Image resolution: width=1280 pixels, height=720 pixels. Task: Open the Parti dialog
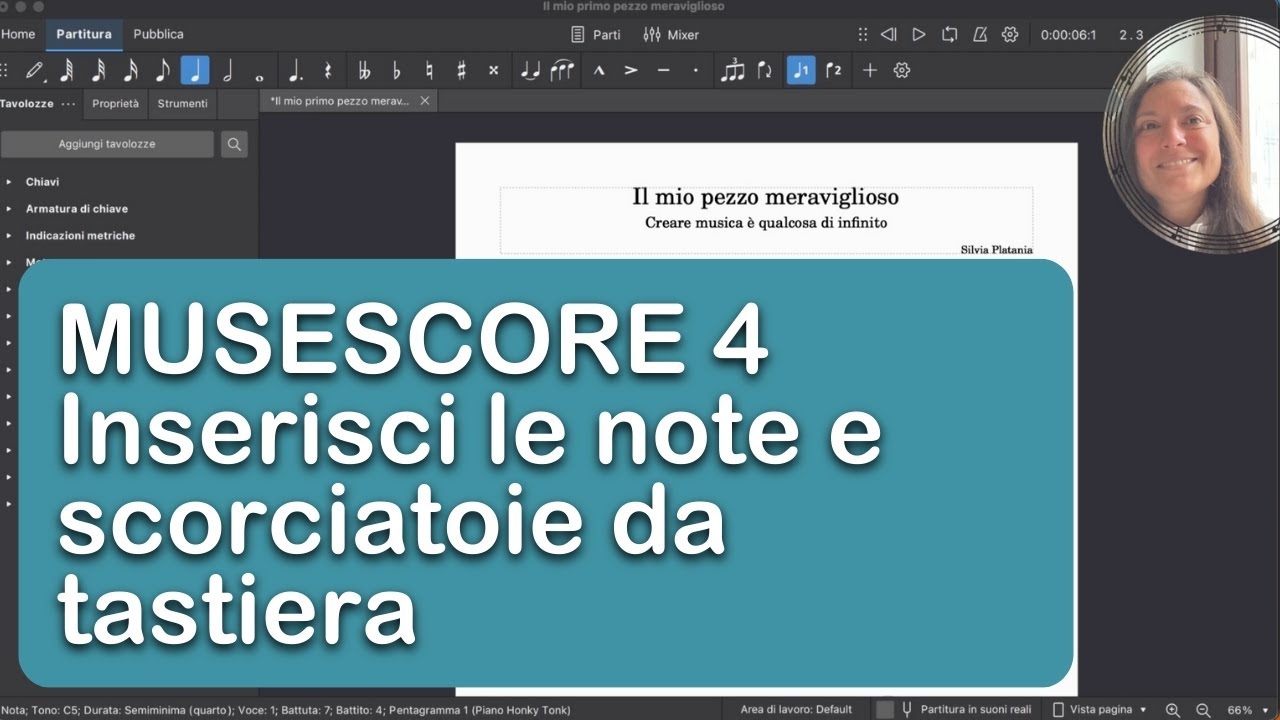click(596, 35)
